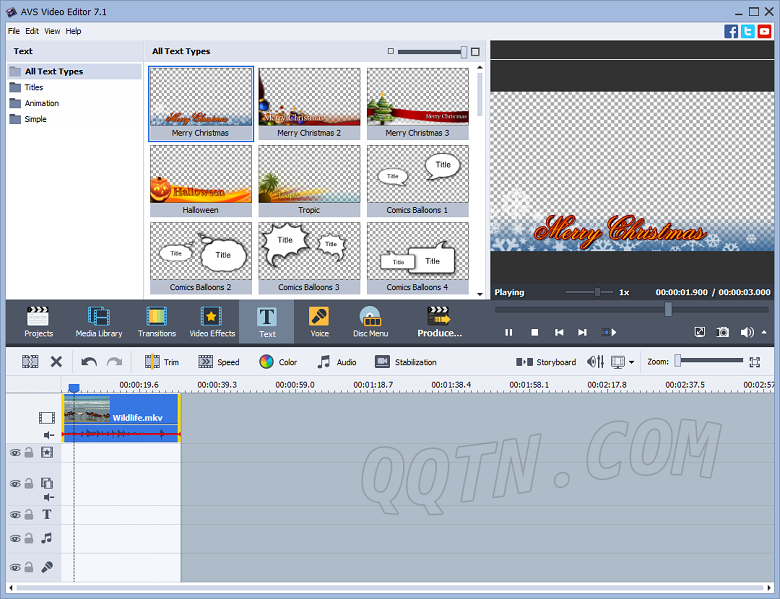The image size is (780, 599).
Task: Open the Stabilization tool
Action: tap(405, 362)
